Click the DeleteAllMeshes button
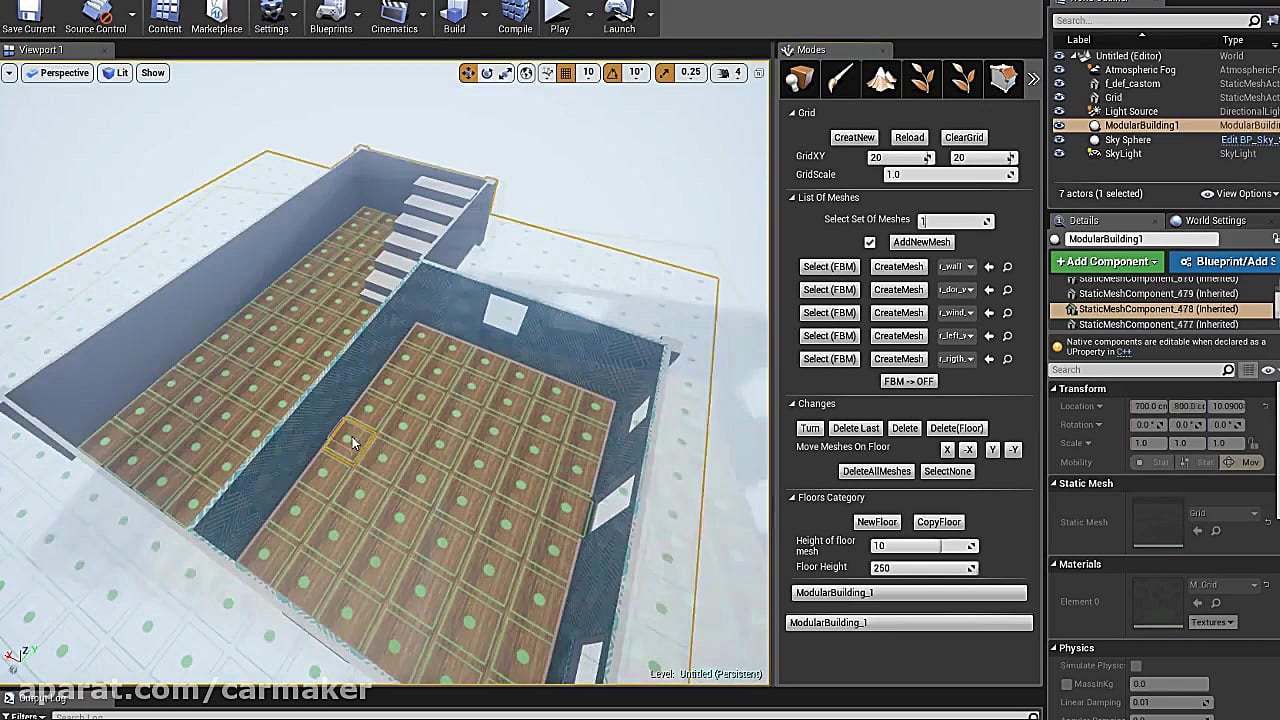 [x=877, y=472]
